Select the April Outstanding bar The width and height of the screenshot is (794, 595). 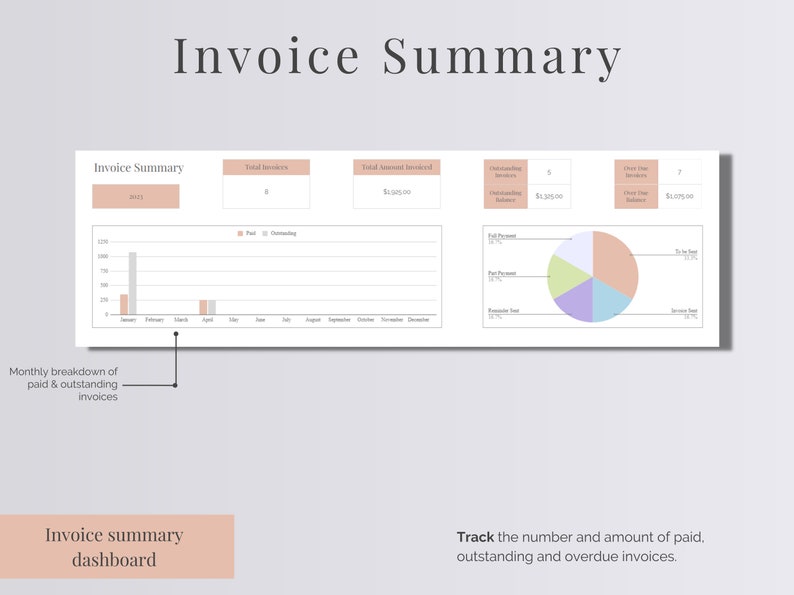(x=212, y=307)
